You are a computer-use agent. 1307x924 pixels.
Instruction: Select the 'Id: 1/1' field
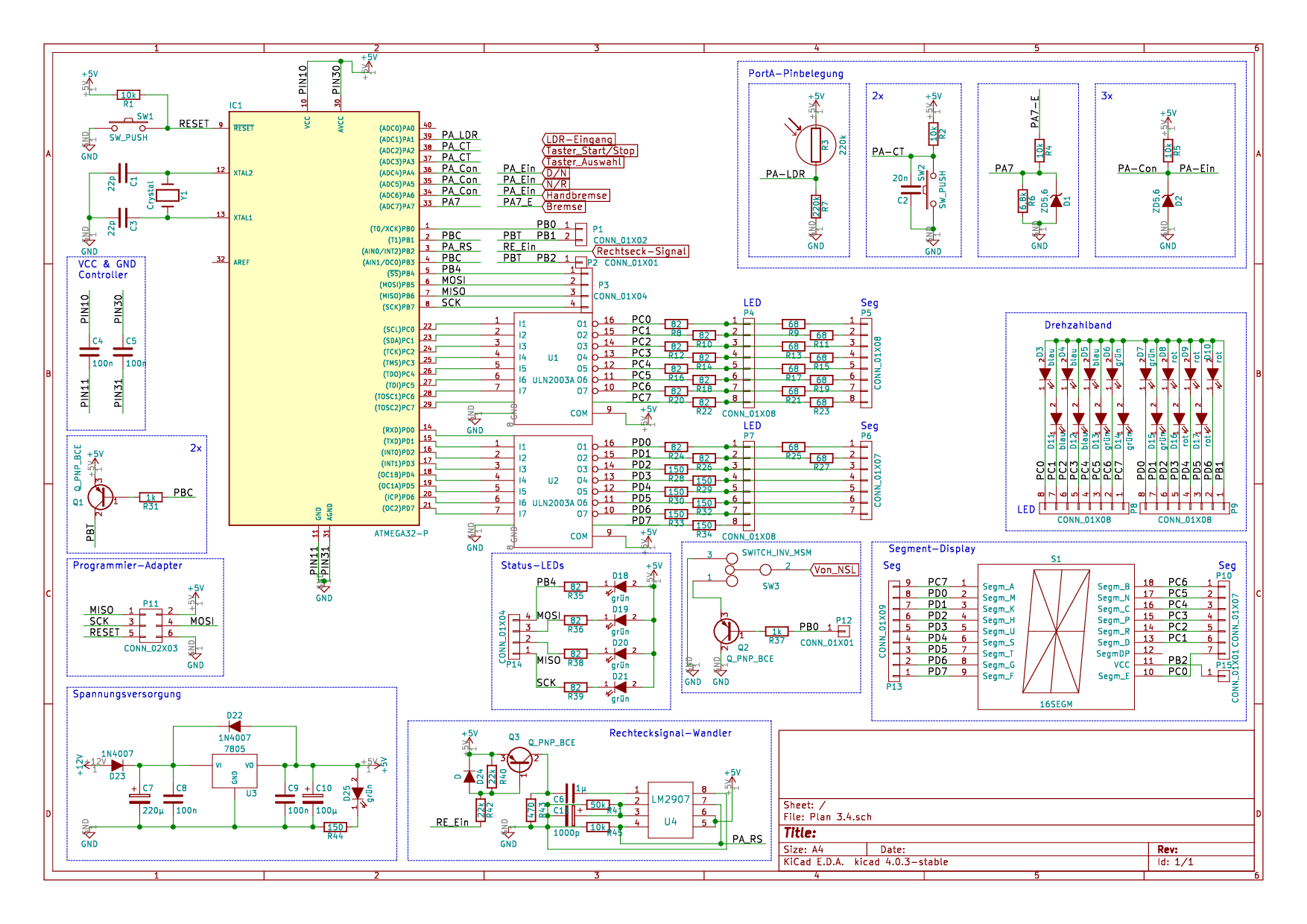[1175, 861]
